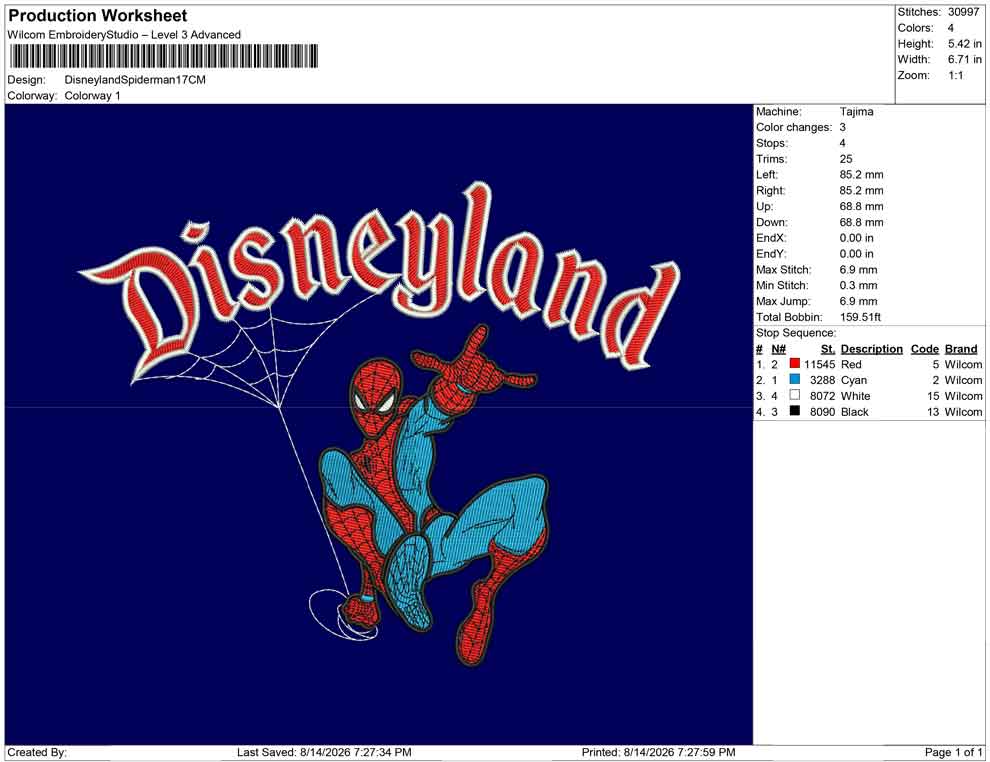Click the 'Description' column header
The height and width of the screenshot is (762, 990).
(871, 349)
